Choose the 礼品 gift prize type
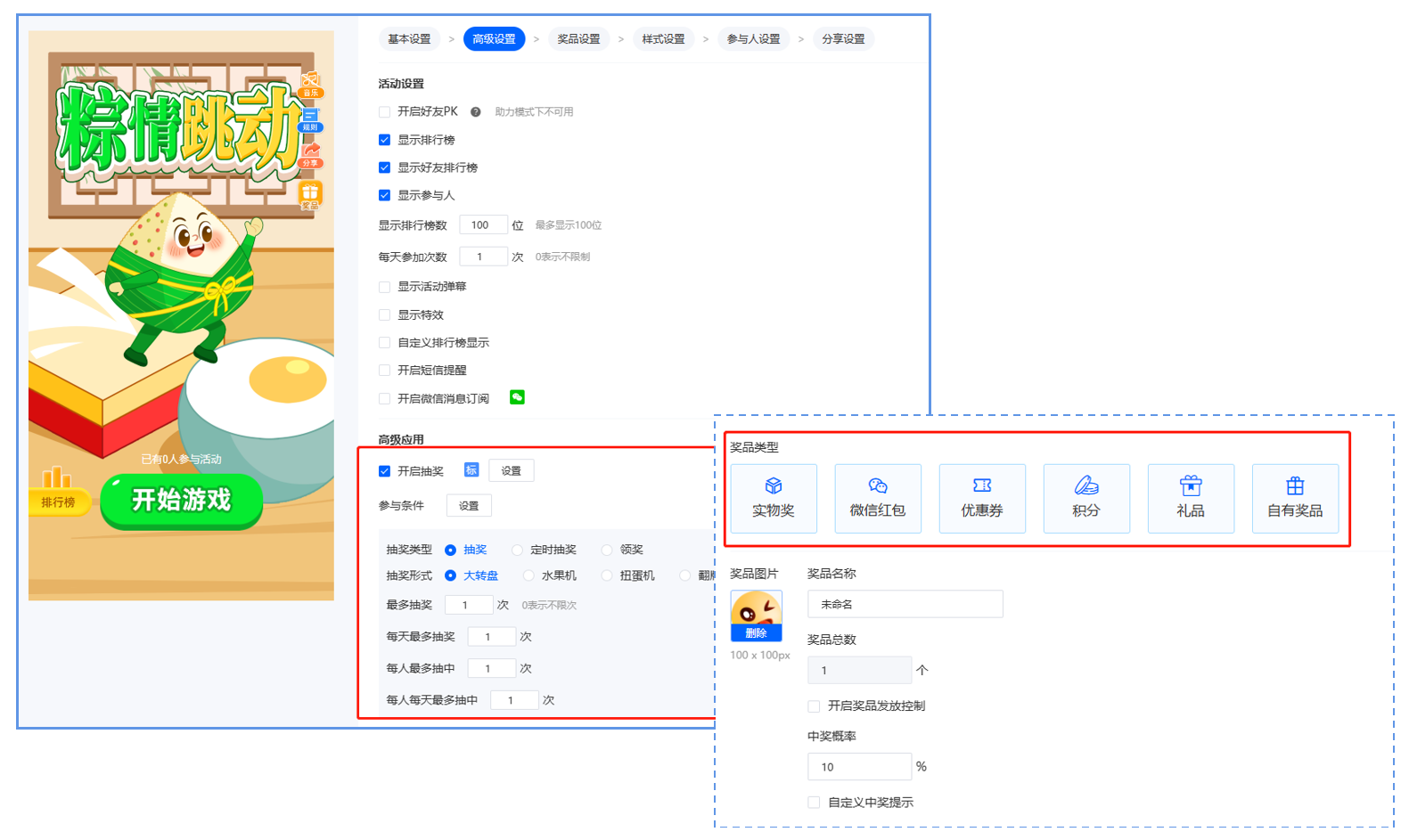Image resolution: width=1409 pixels, height=840 pixels. [x=1191, y=498]
